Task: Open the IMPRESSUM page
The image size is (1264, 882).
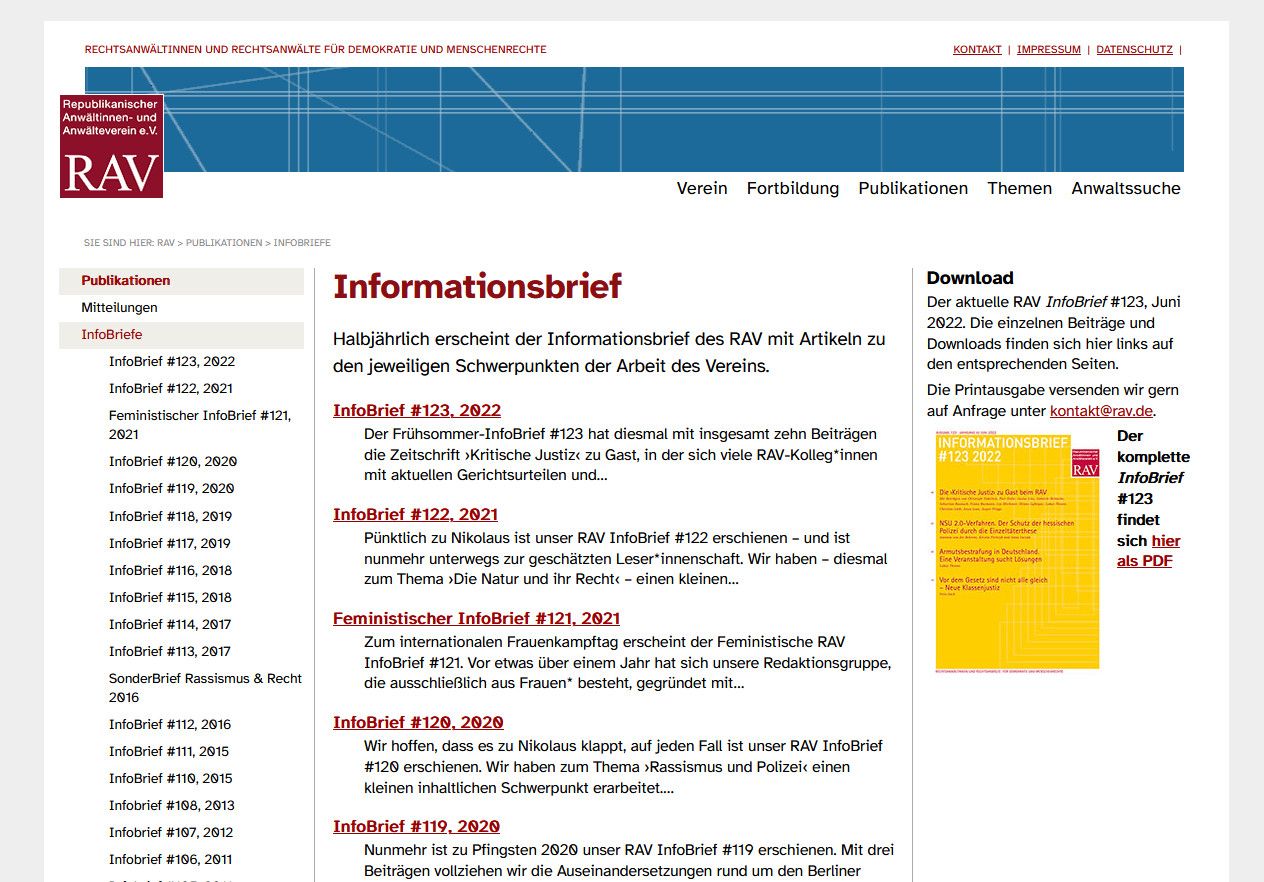Action: coord(1049,49)
